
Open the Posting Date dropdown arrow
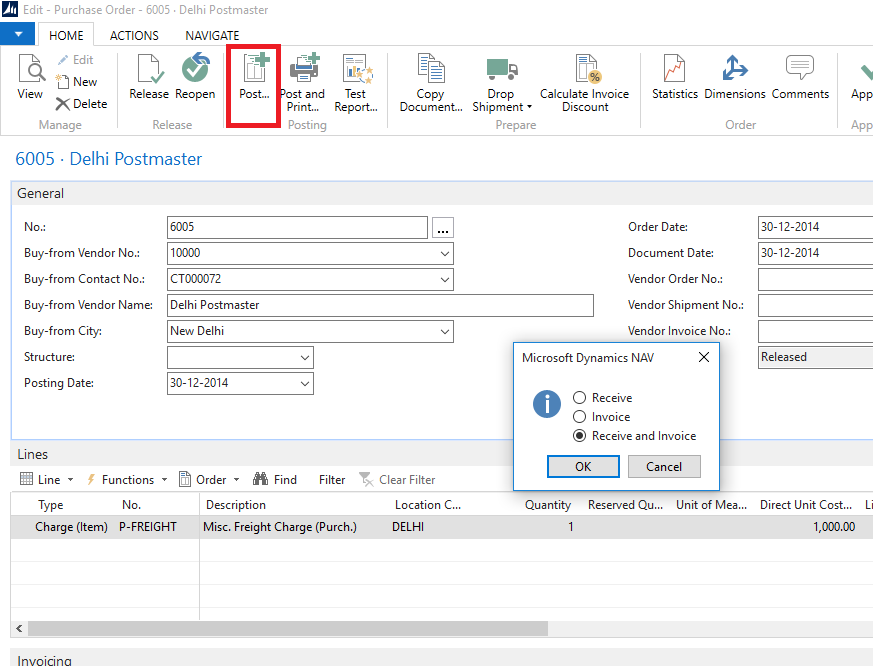pos(305,384)
